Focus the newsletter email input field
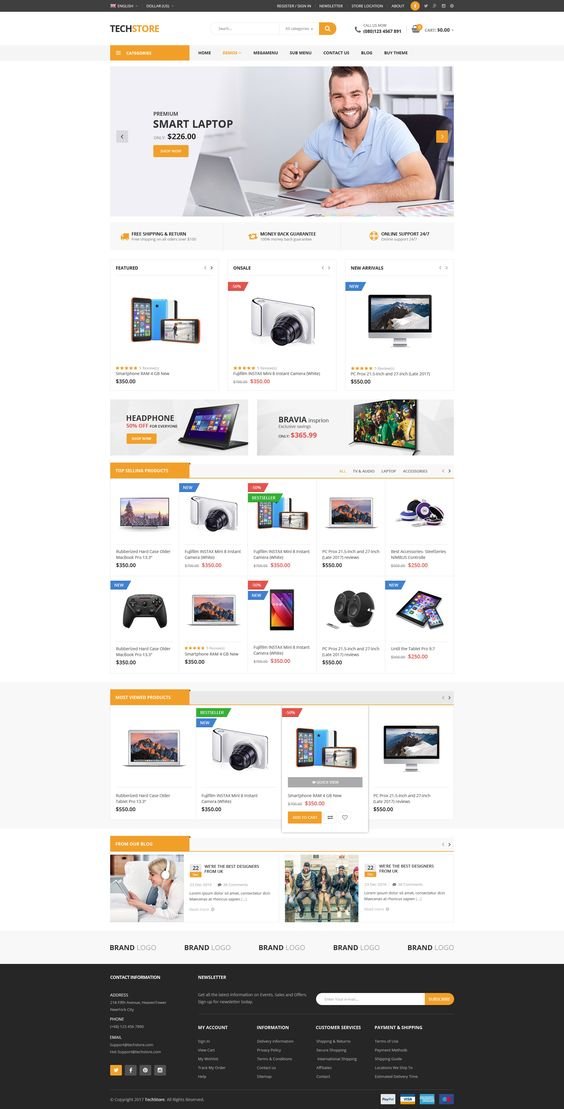Screen dimensions: 564x1109 point(370,999)
